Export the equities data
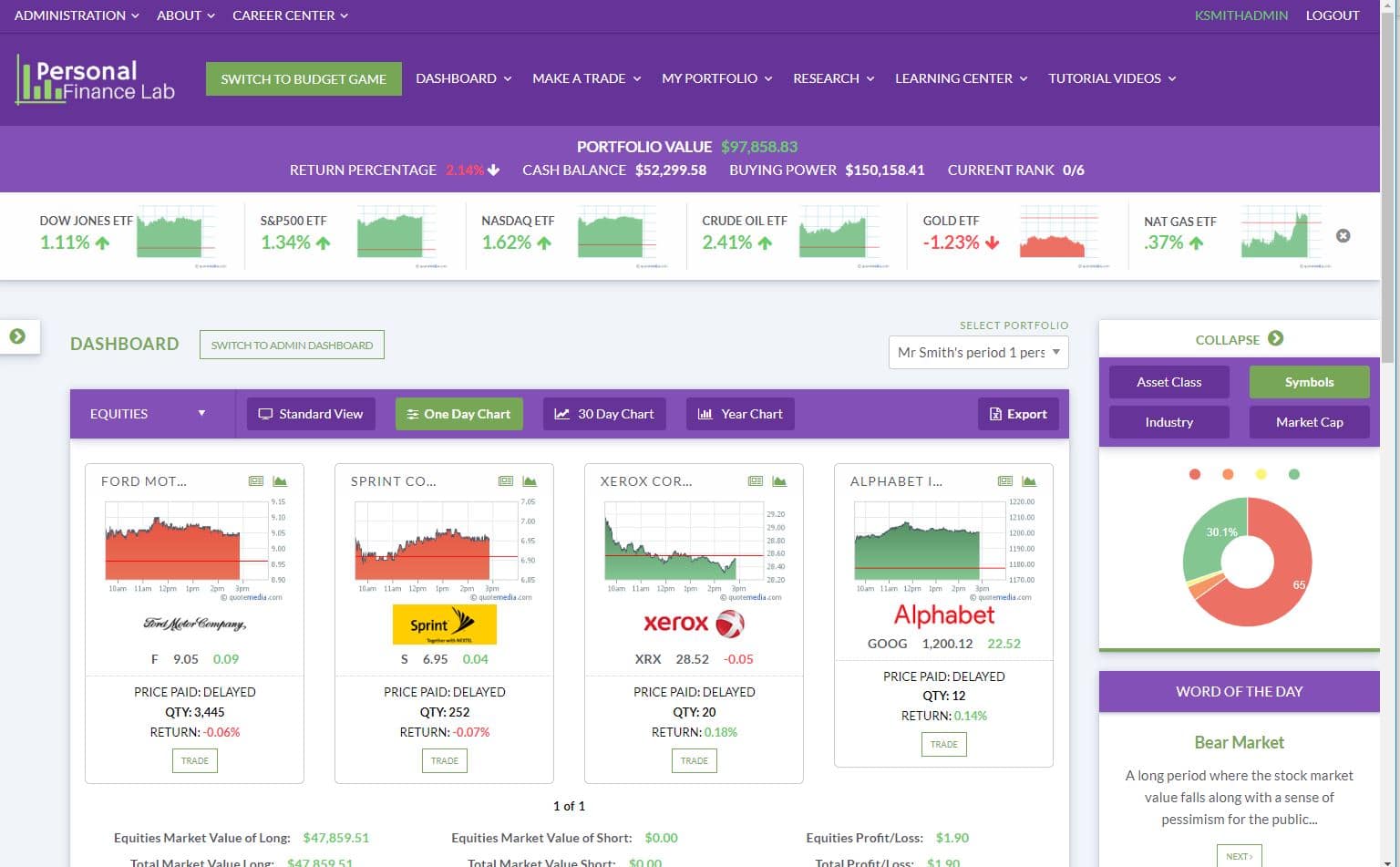This screenshot has height=867, width=1400. pyautogui.click(x=1018, y=414)
